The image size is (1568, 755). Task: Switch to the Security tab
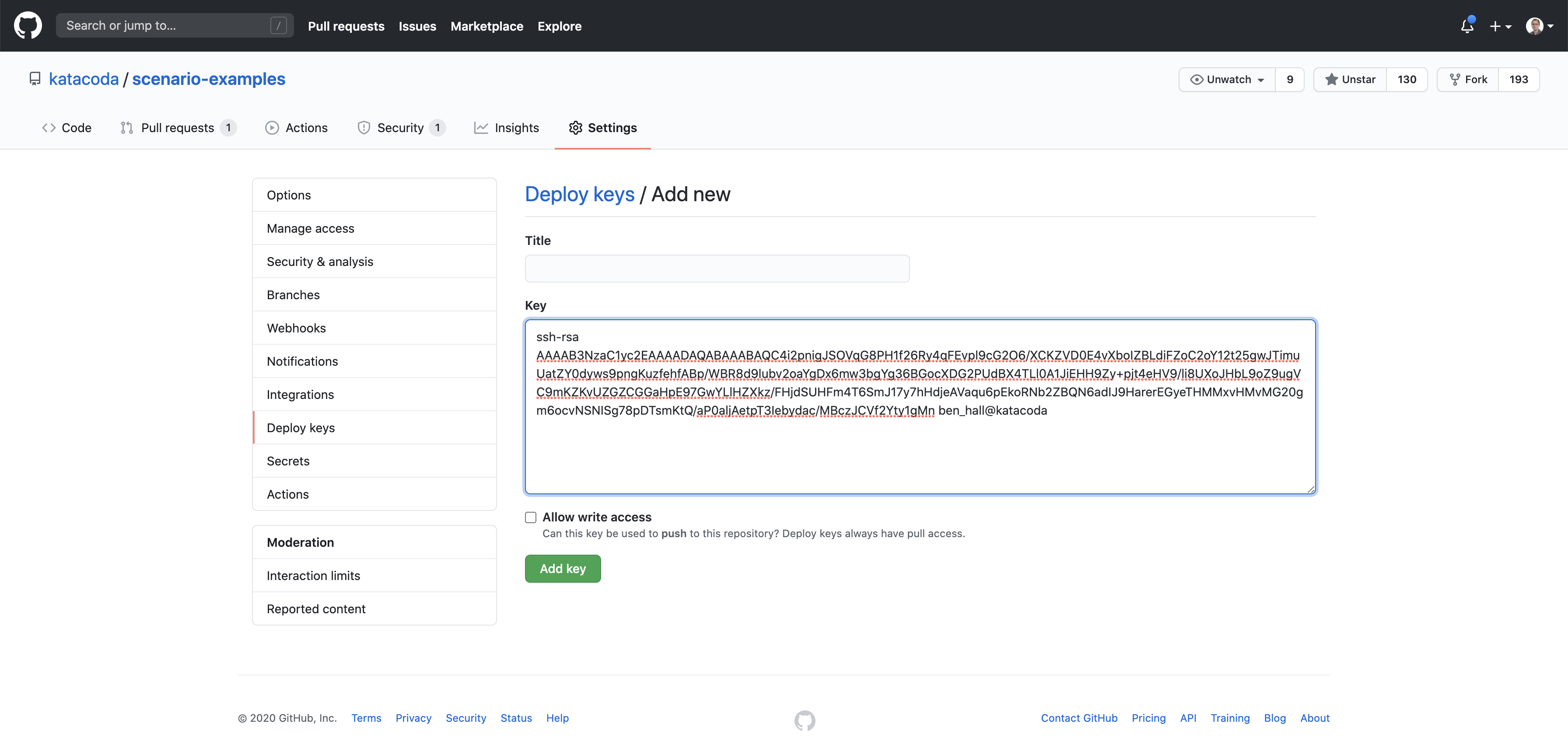[x=401, y=128]
